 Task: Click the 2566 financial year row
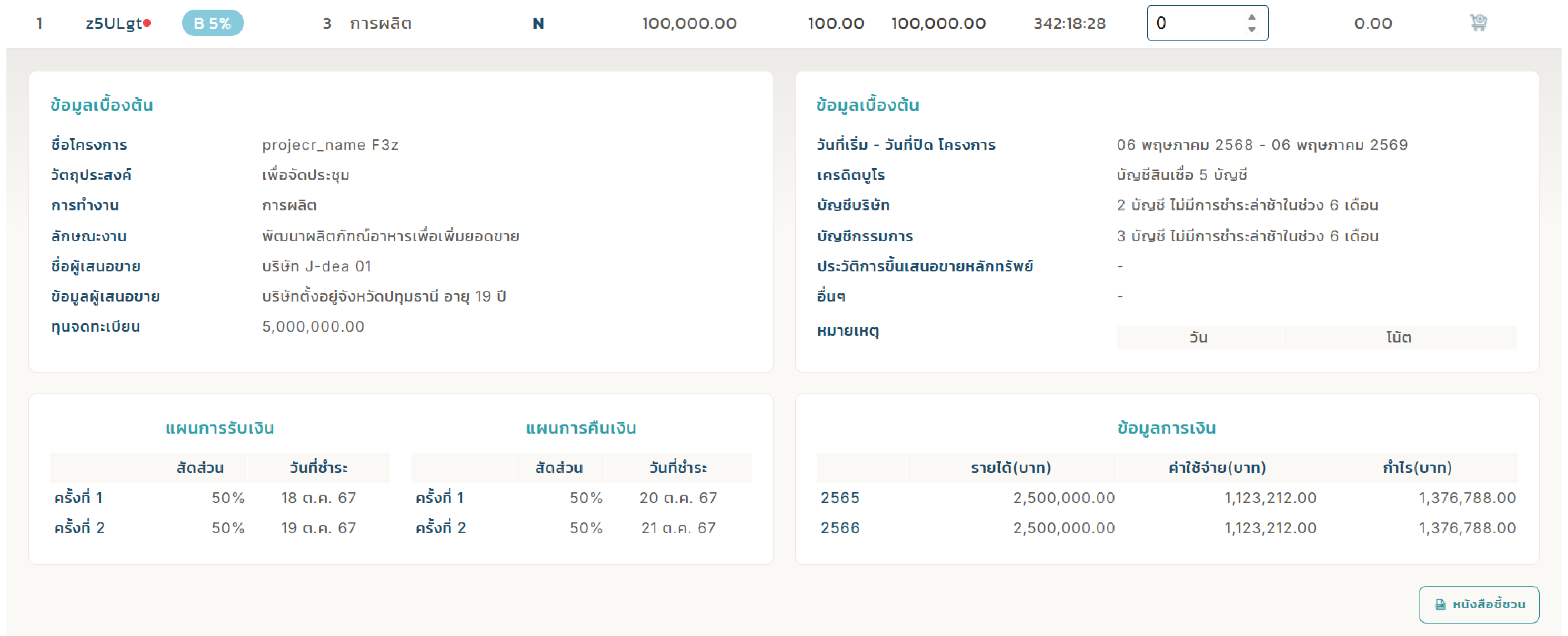coord(1167,528)
